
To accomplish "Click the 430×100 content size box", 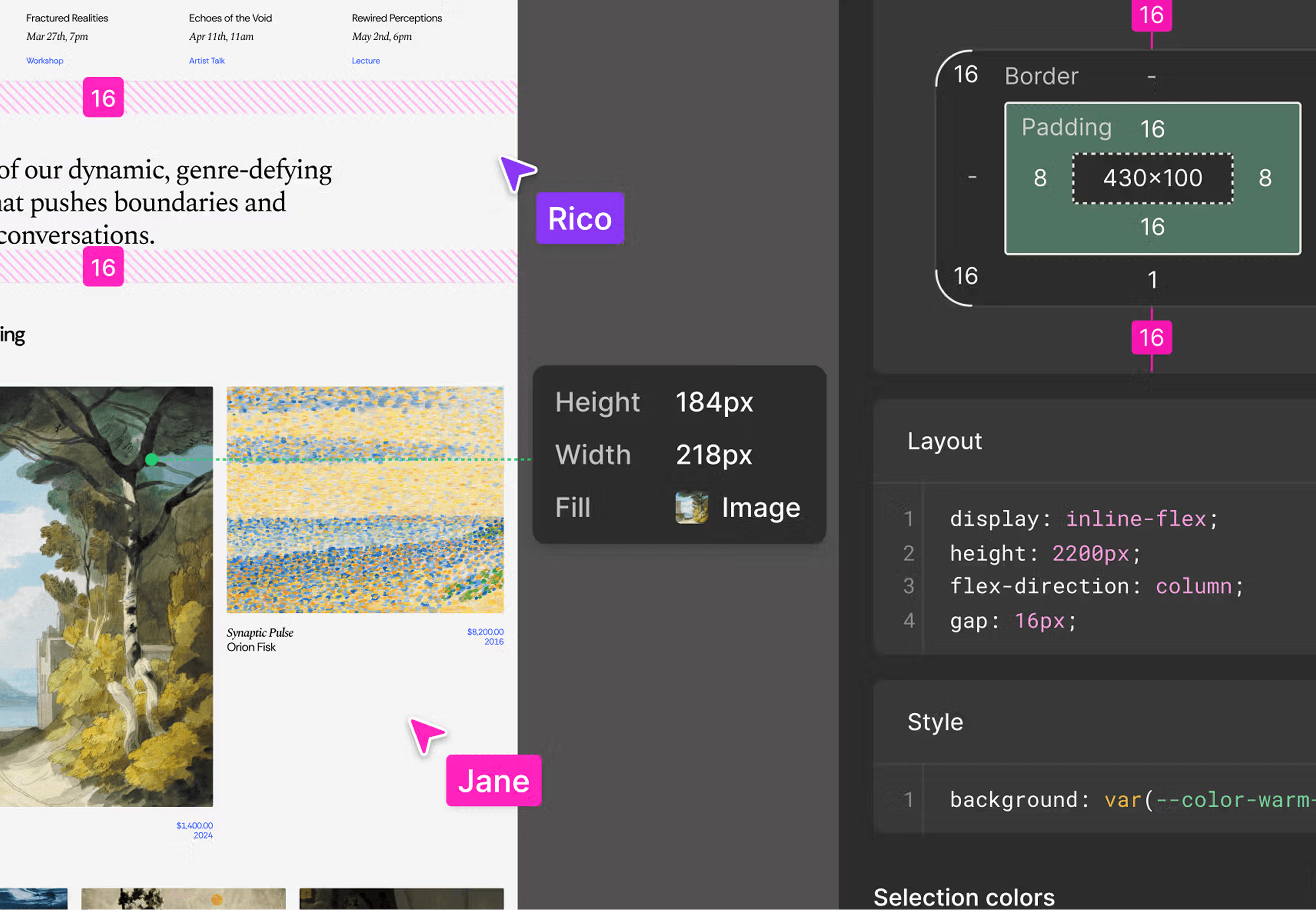I will (x=1153, y=179).
